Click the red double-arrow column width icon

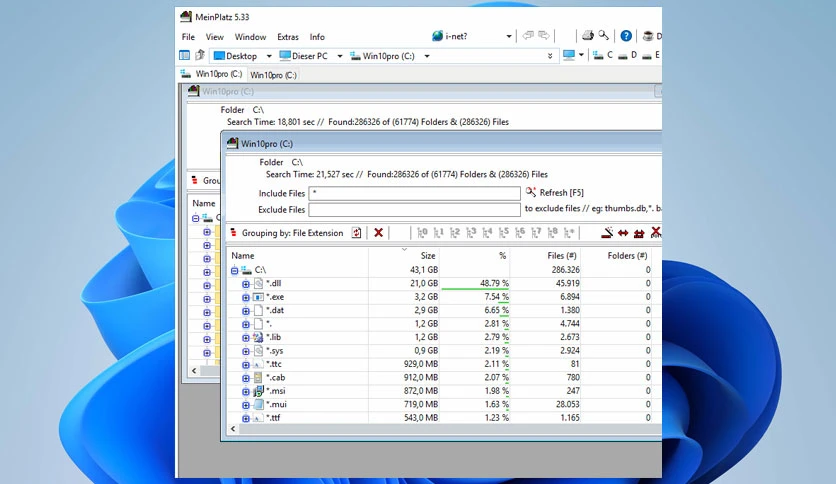[x=623, y=233]
